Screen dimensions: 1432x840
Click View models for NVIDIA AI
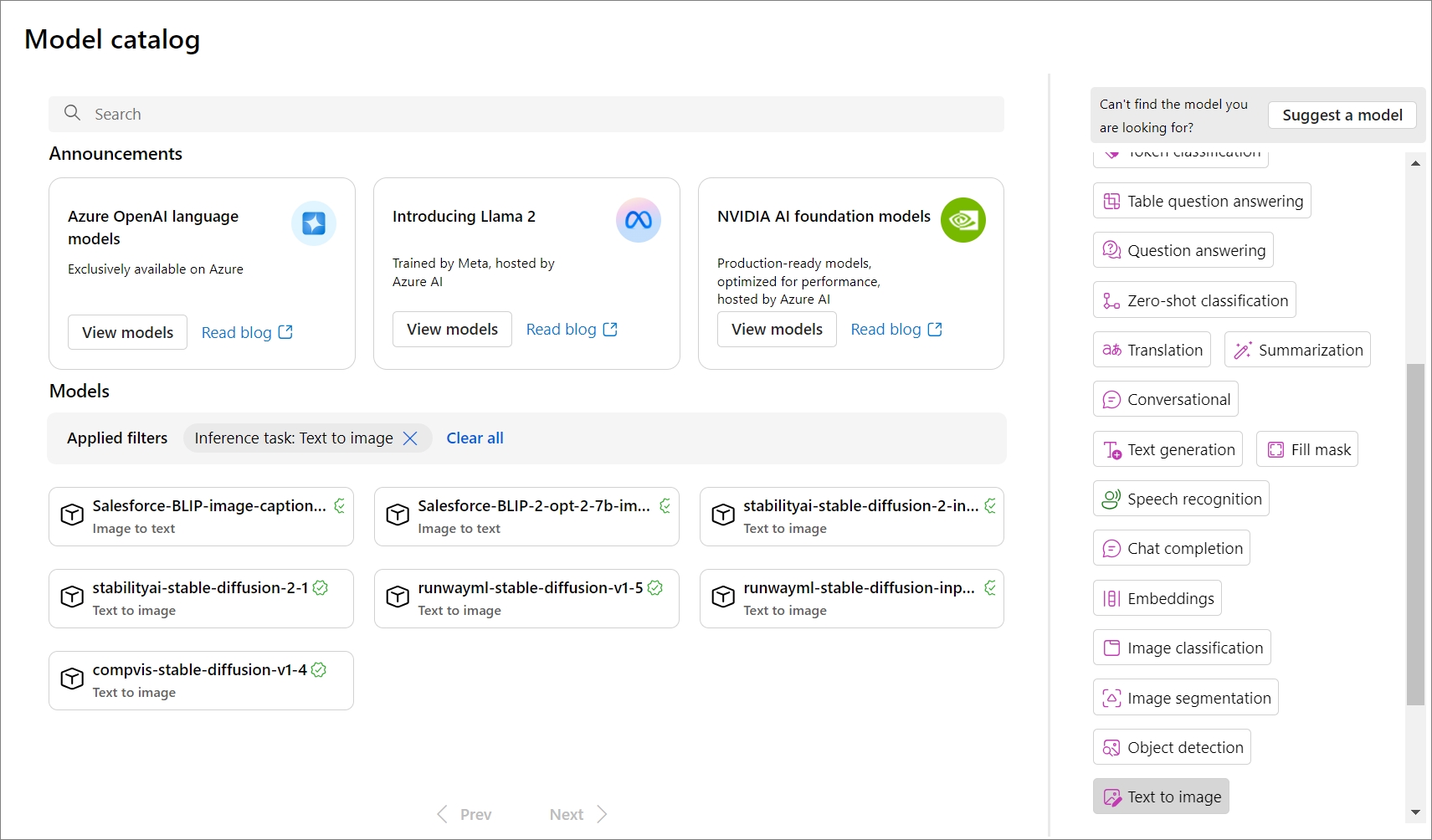[x=777, y=329]
